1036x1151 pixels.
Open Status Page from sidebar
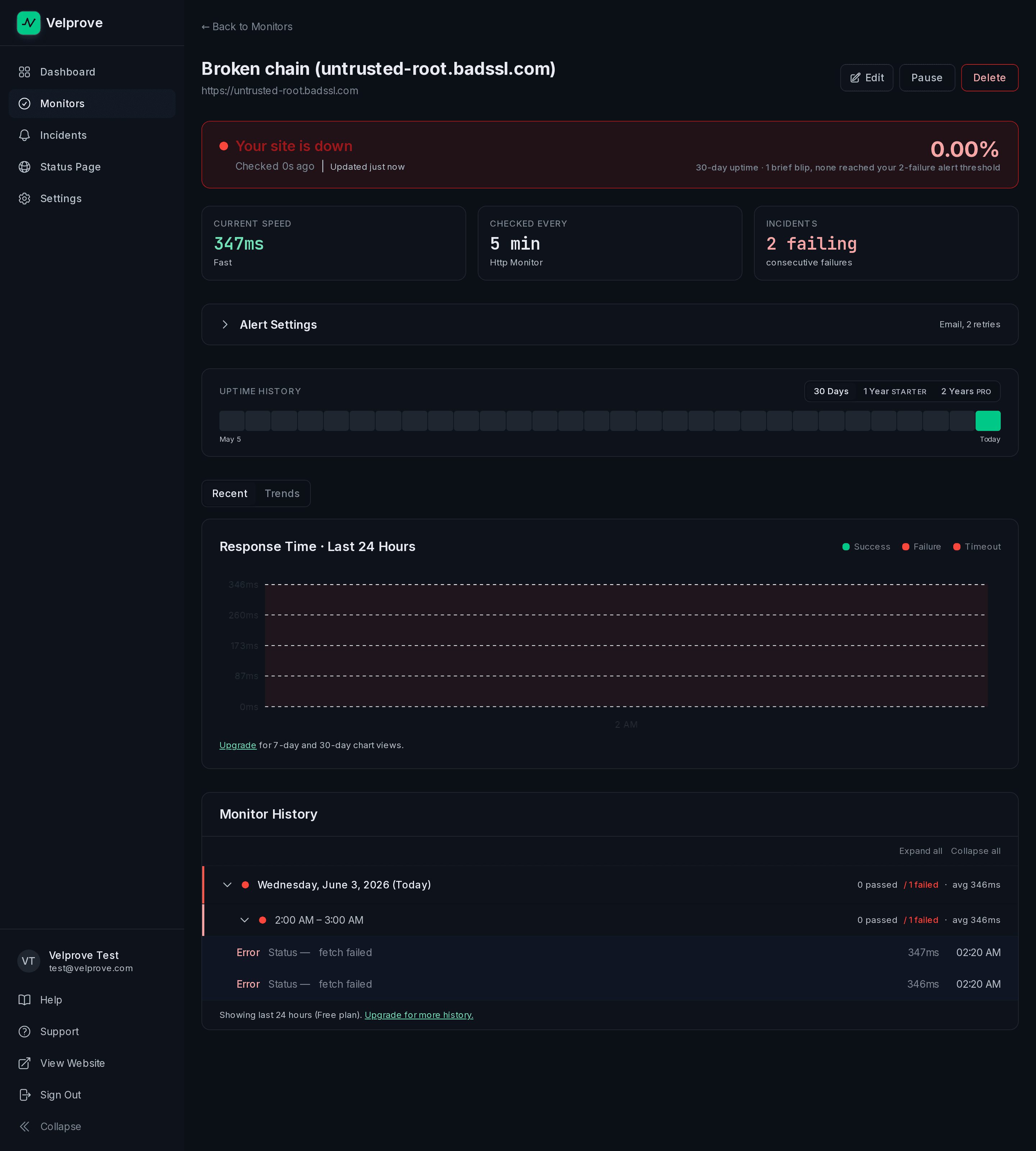[x=92, y=167]
